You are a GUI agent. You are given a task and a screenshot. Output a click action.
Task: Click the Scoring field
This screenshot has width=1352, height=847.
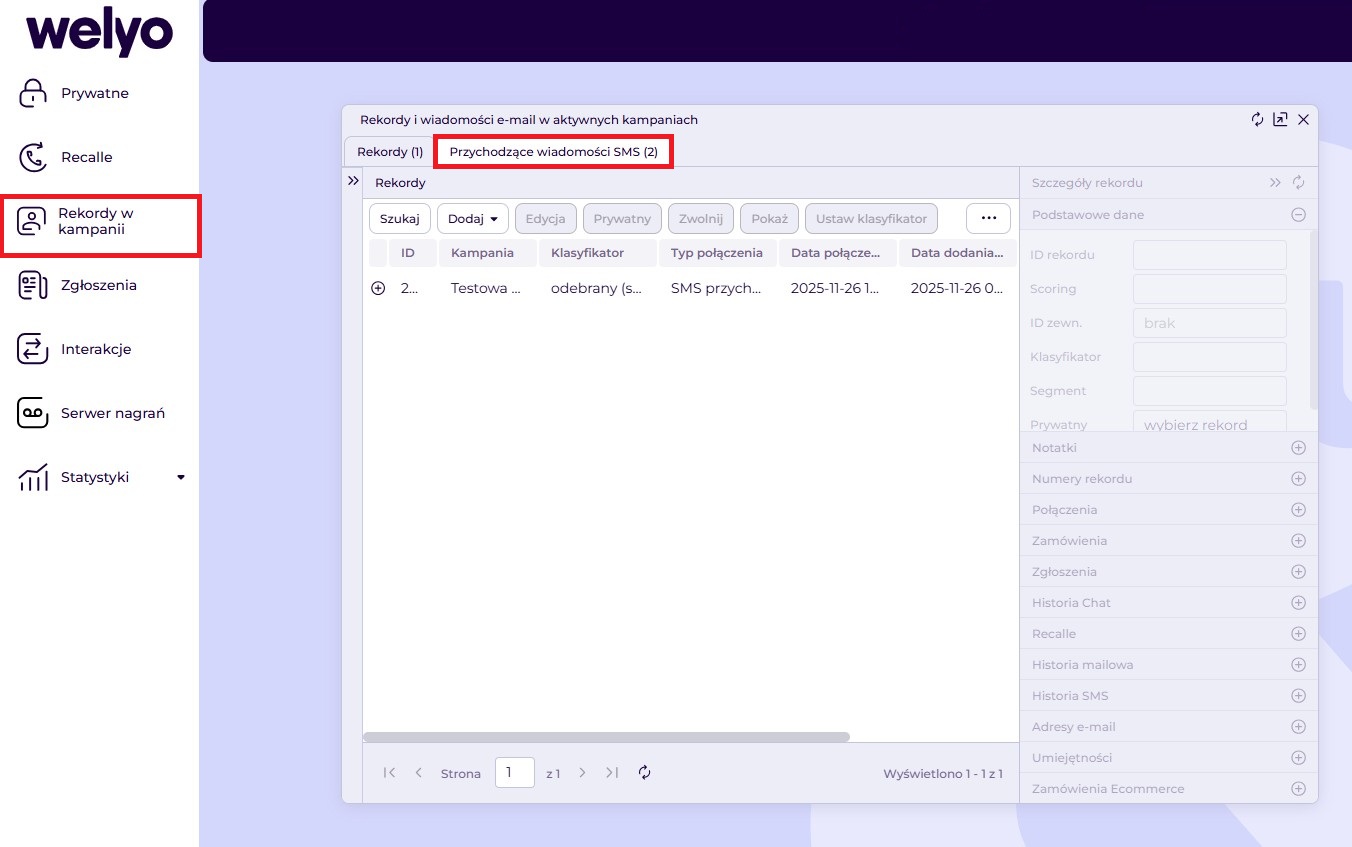(1210, 289)
